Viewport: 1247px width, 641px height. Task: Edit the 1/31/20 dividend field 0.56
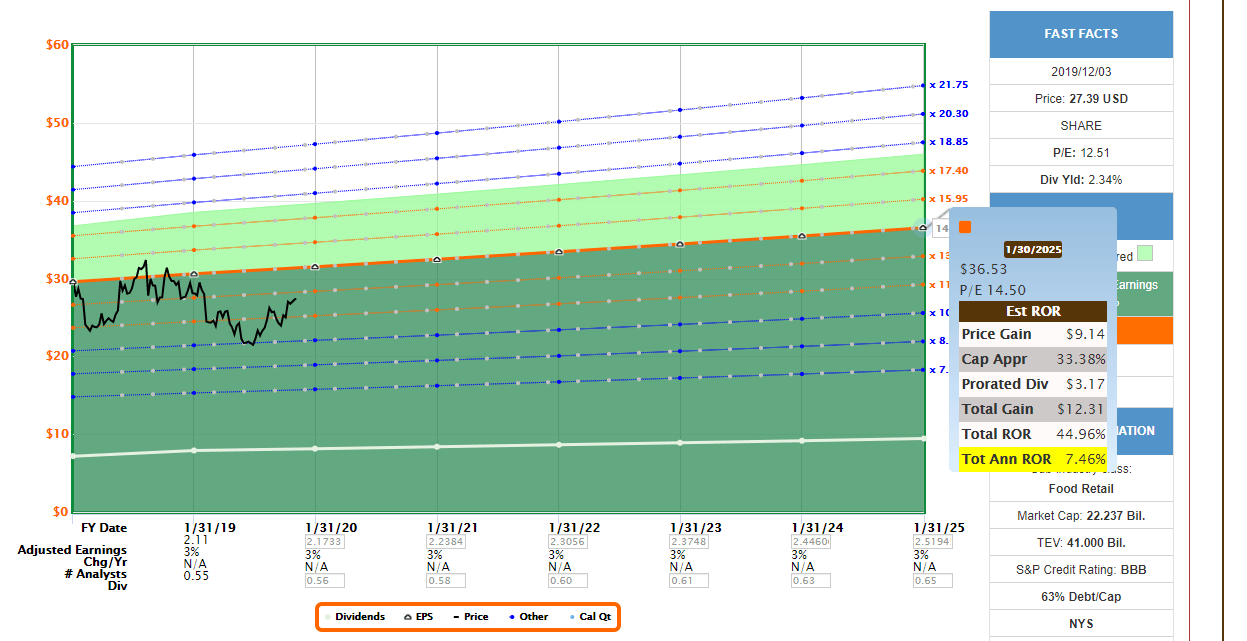pyautogui.click(x=324, y=580)
